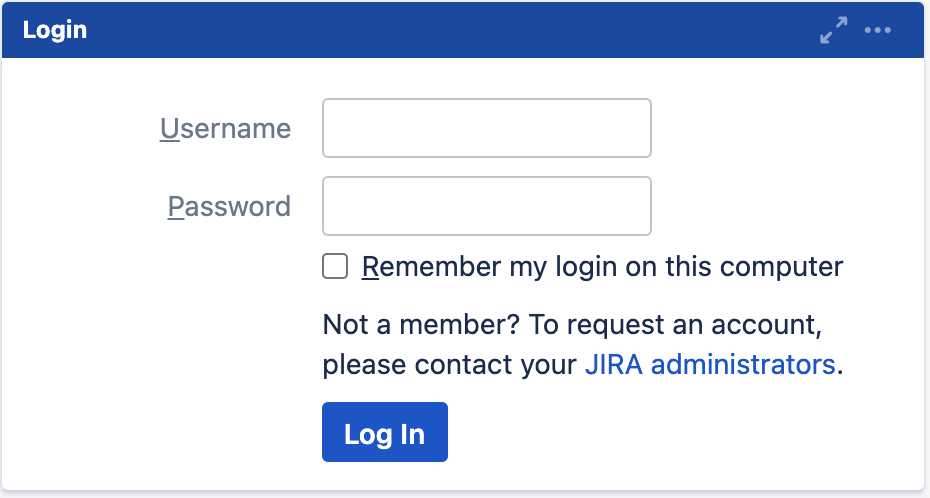Expand the gadget using the diagonal arrows
This screenshot has height=498, width=930.
click(833, 30)
